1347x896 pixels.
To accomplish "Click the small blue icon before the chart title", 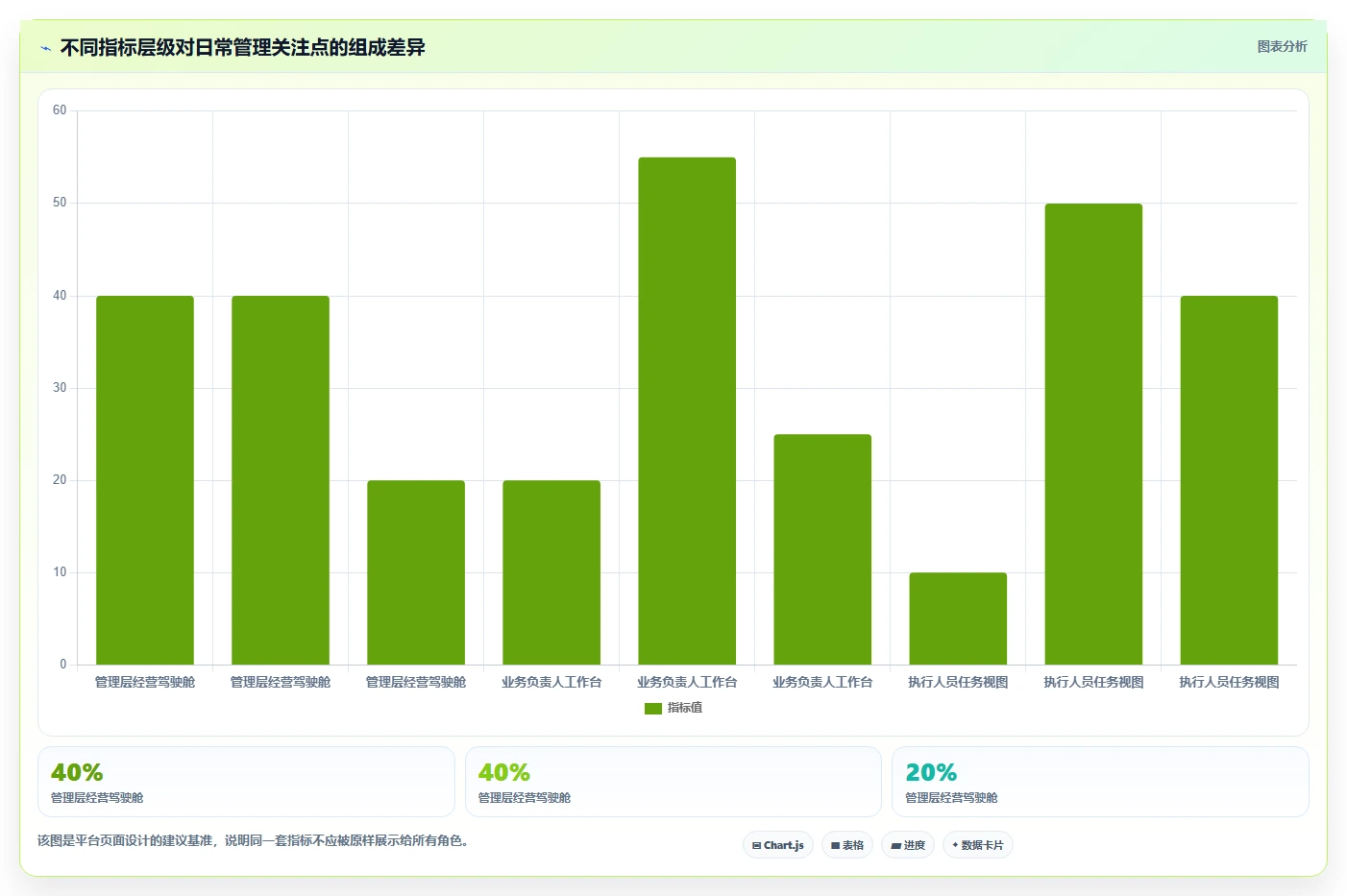I will (x=45, y=48).
